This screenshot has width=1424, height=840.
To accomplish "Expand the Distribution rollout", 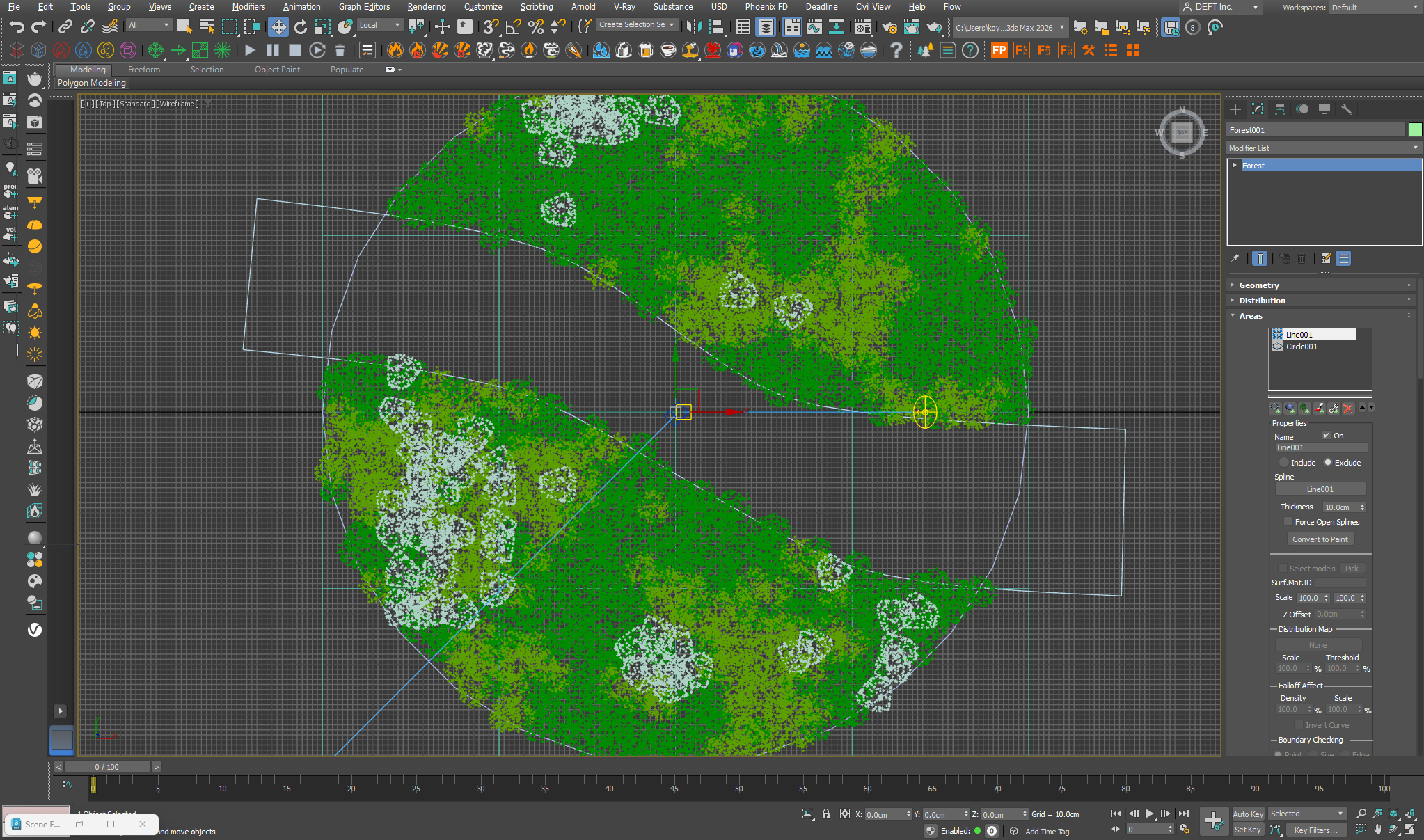I will [1261, 301].
